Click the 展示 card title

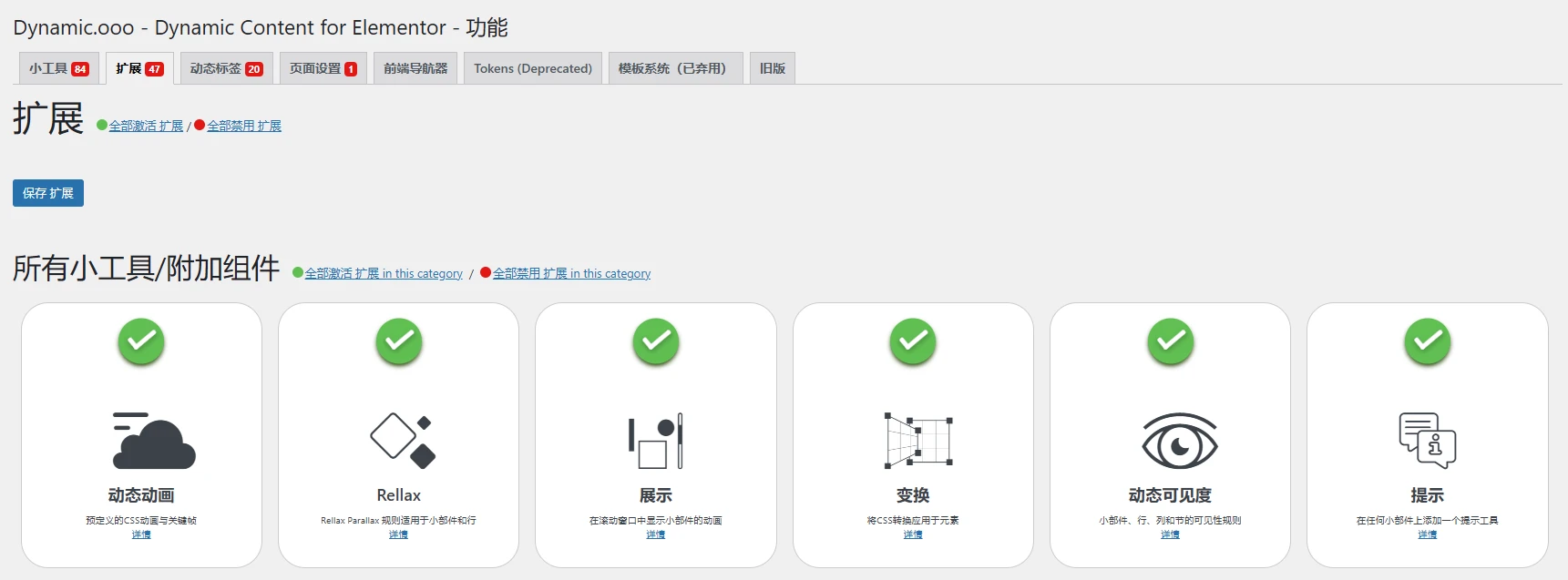tap(656, 495)
